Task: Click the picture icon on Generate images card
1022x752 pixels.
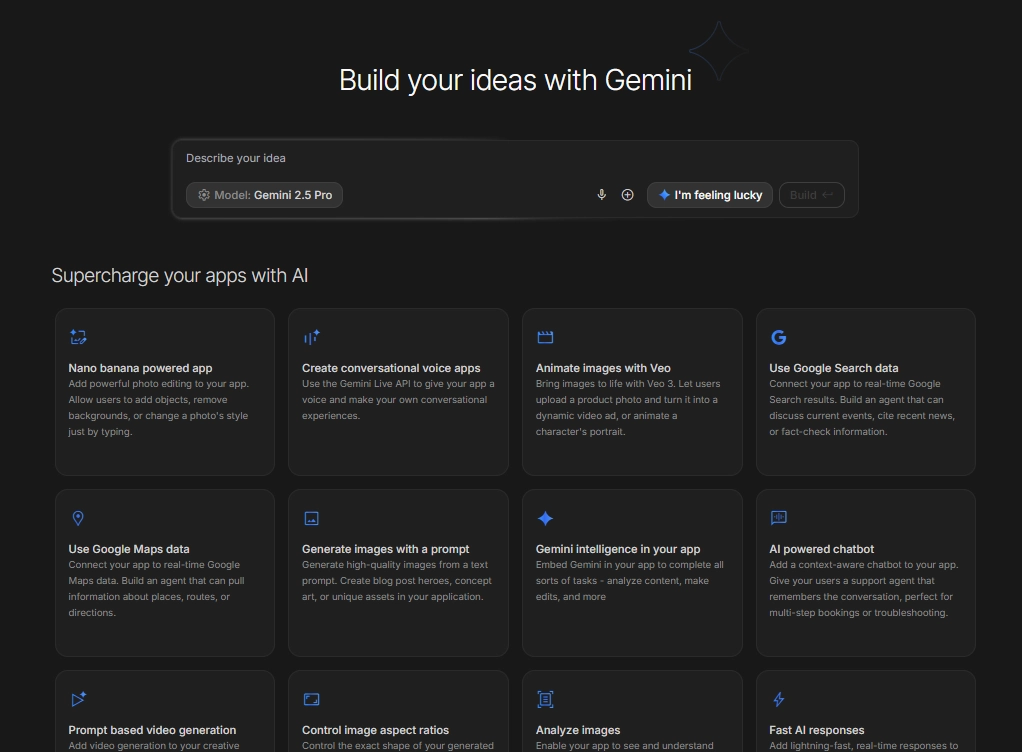Action: pyautogui.click(x=311, y=518)
